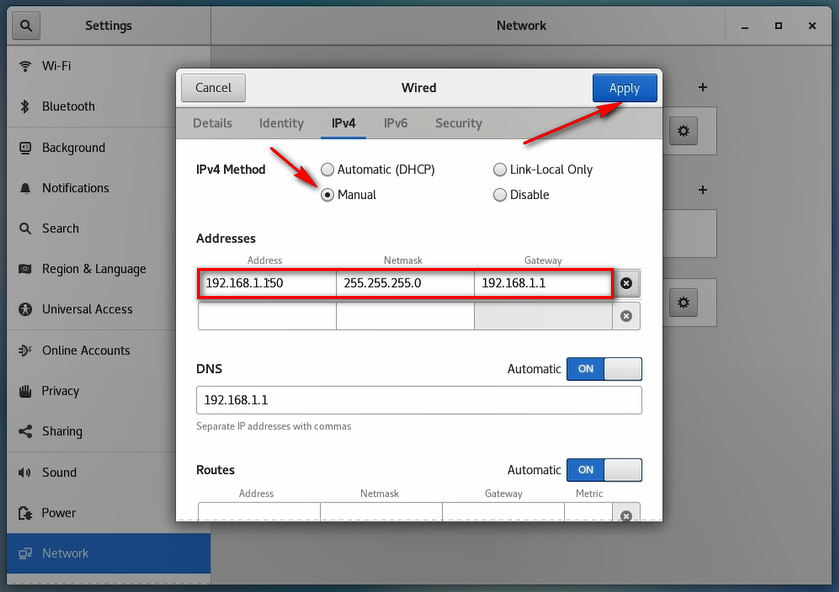839x592 pixels.
Task: Click the DNS servers input field
Action: tap(419, 400)
